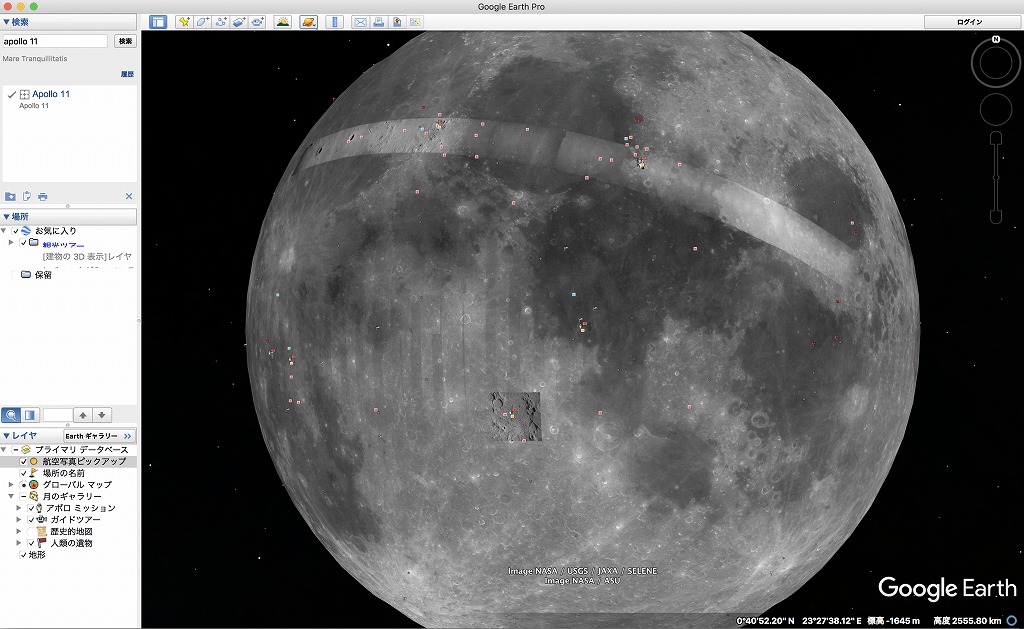Enable the 歴史的地図 layer checkbox
This screenshot has width=1024, height=629.
pos(31,532)
